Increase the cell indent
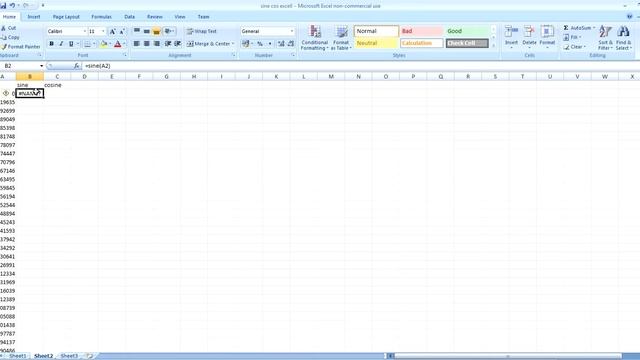The width and height of the screenshot is (640, 360). click(x=178, y=44)
